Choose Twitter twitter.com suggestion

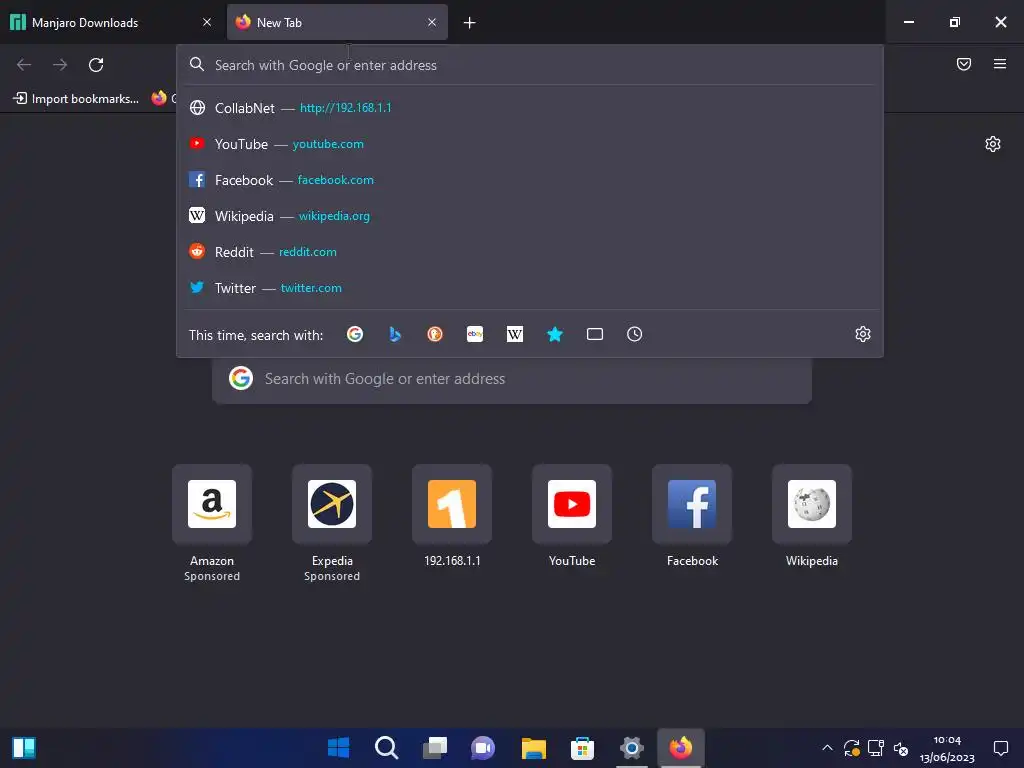point(530,287)
